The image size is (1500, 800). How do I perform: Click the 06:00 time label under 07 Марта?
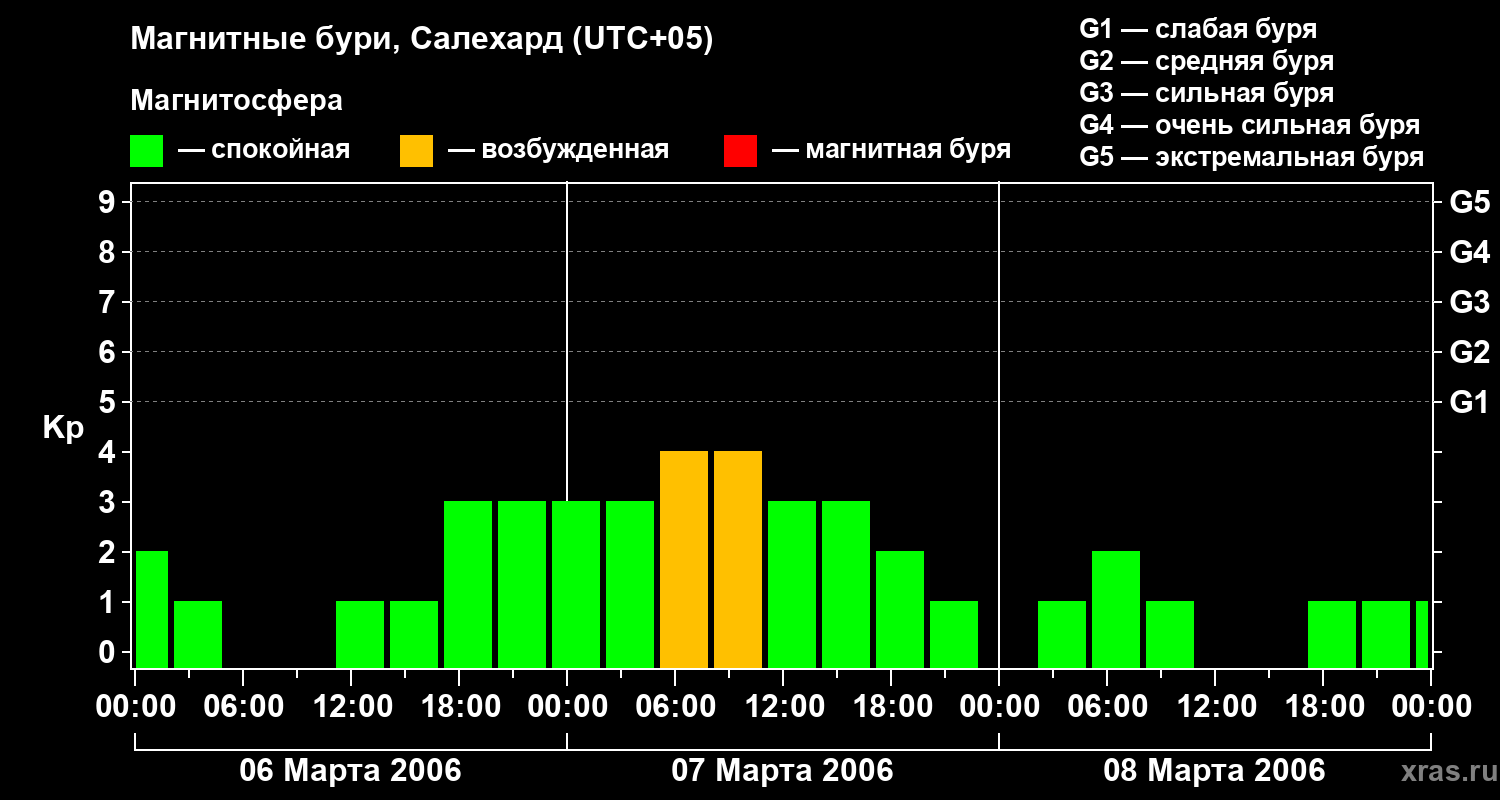(674, 707)
